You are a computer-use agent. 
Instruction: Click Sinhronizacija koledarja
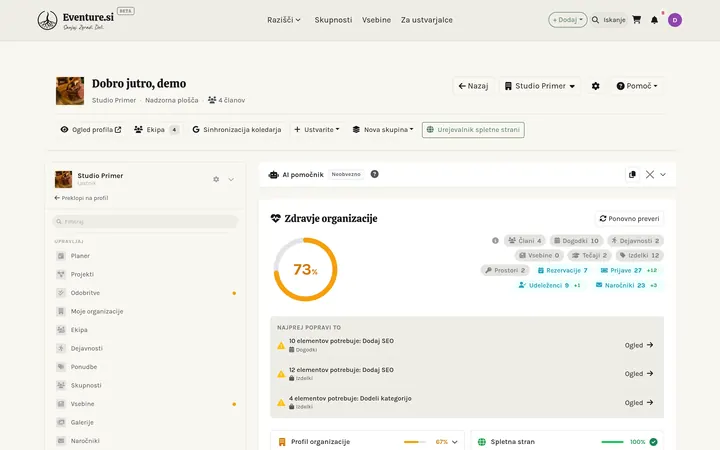click(x=236, y=129)
